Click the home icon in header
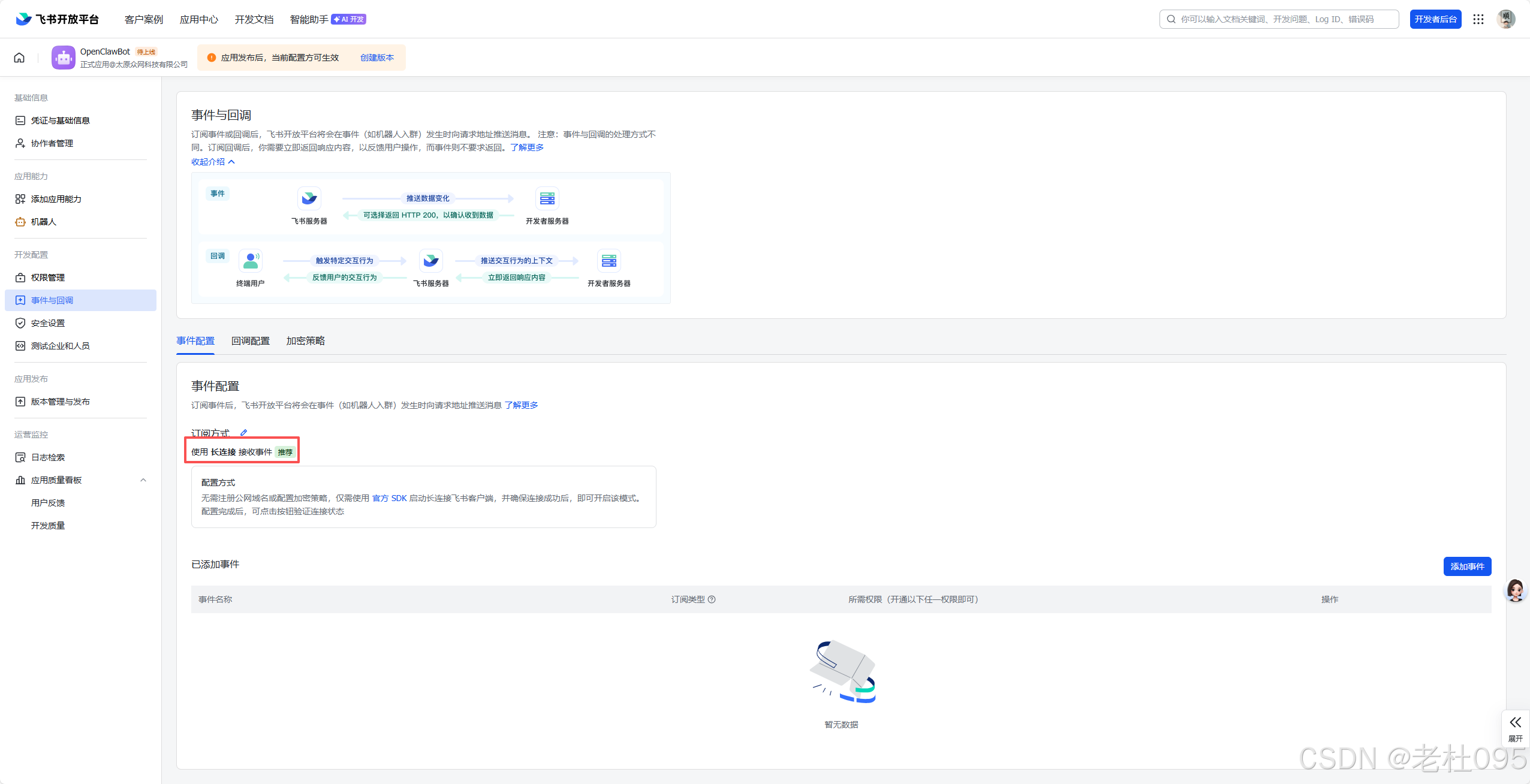1530x784 pixels. click(19, 58)
